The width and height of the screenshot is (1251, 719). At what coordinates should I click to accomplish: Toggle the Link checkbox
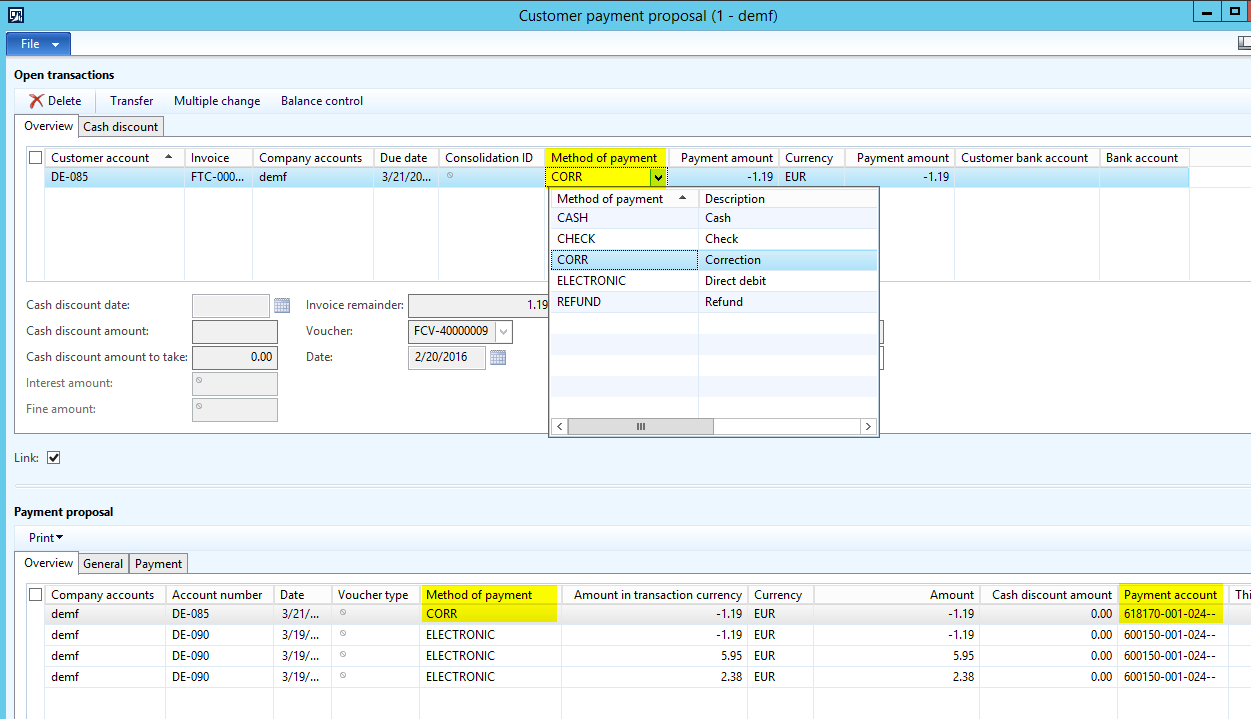(54, 458)
